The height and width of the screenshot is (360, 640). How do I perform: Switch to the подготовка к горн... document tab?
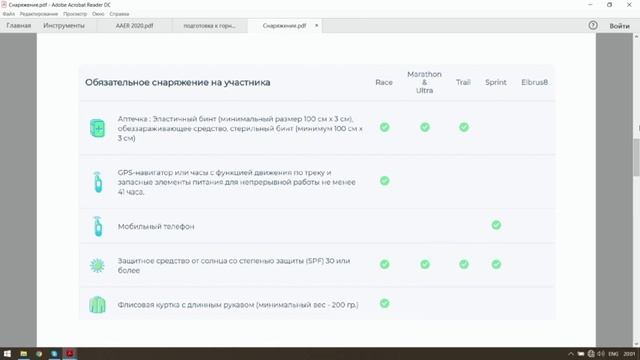click(209, 26)
